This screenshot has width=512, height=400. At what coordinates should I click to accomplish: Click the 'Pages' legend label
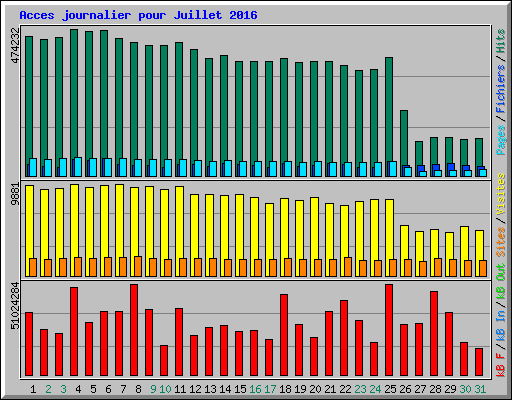tap(501, 140)
